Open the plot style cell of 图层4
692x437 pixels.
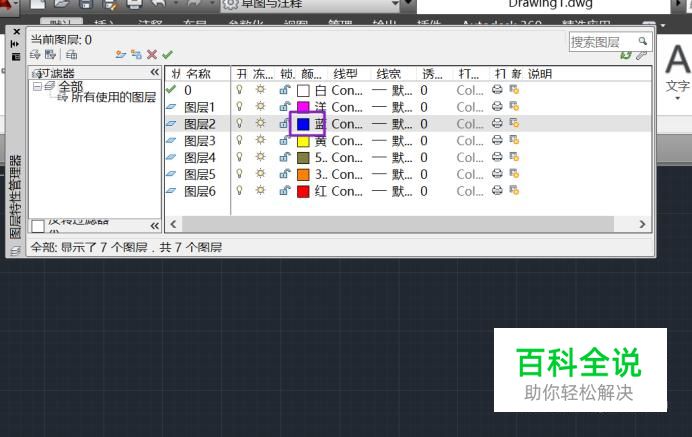pyautogui.click(x=470, y=157)
